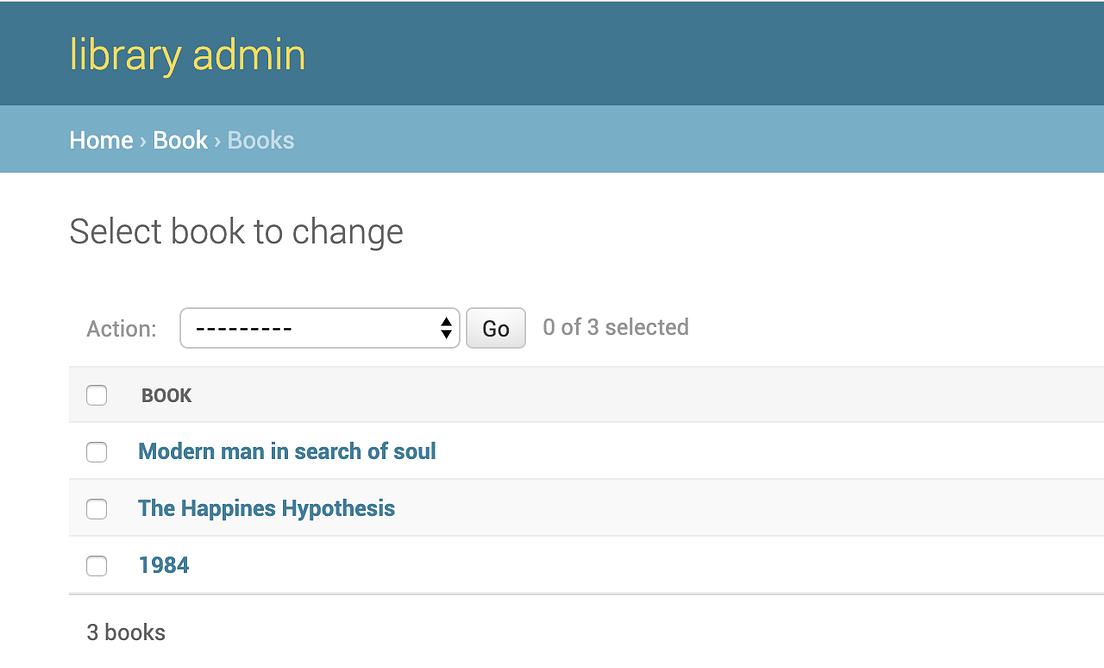Check the checkbox beside The Happines Hypothesis
Viewport: 1104px width, 668px height.
coord(96,509)
